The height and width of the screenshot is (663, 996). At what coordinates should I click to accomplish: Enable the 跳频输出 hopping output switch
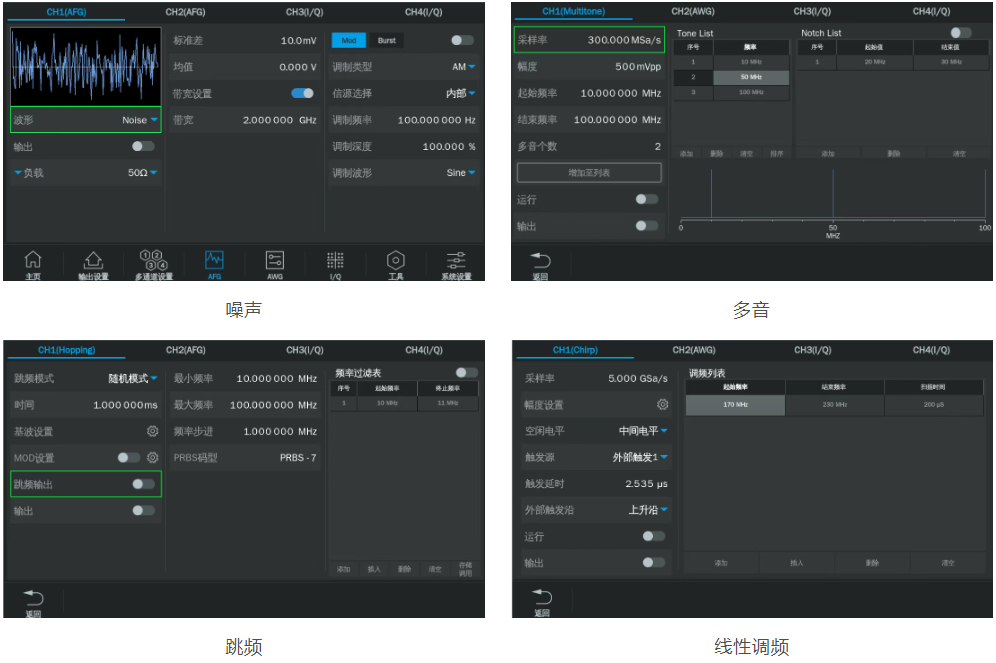click(x=143, y=484)
